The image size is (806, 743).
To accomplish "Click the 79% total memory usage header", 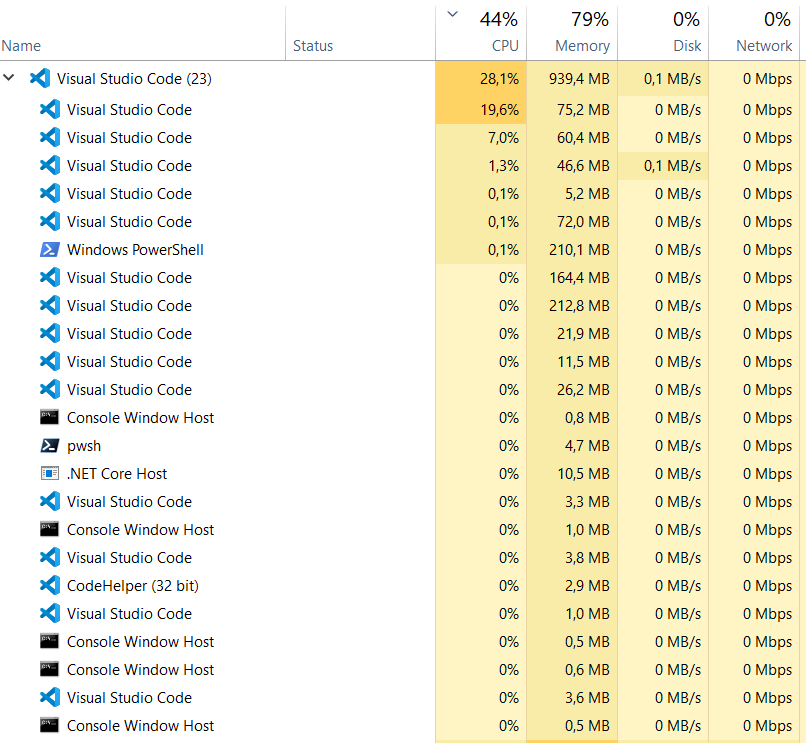I will tap(590, 20).
